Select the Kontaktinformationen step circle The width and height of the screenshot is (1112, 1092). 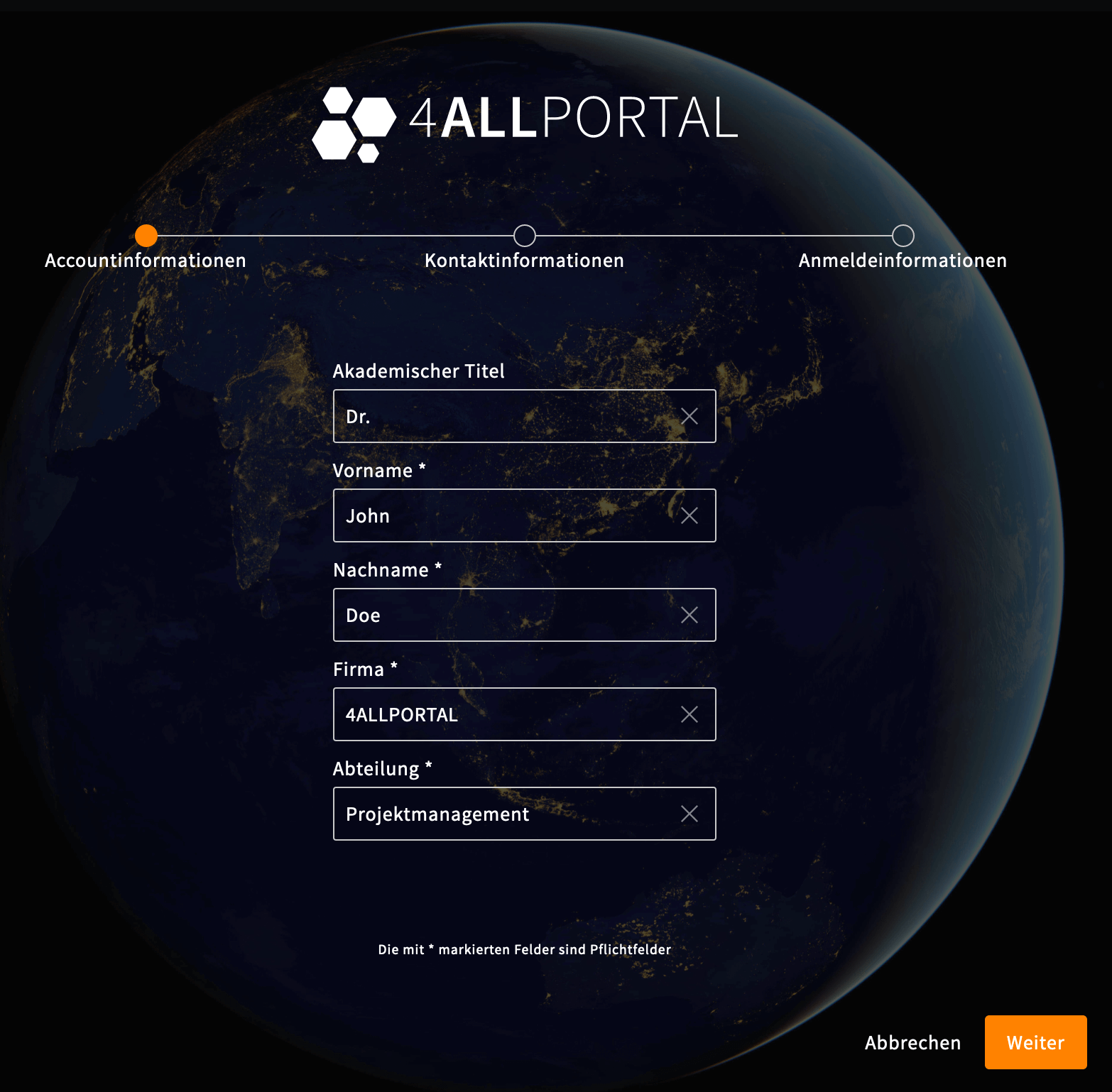[525, 236]
